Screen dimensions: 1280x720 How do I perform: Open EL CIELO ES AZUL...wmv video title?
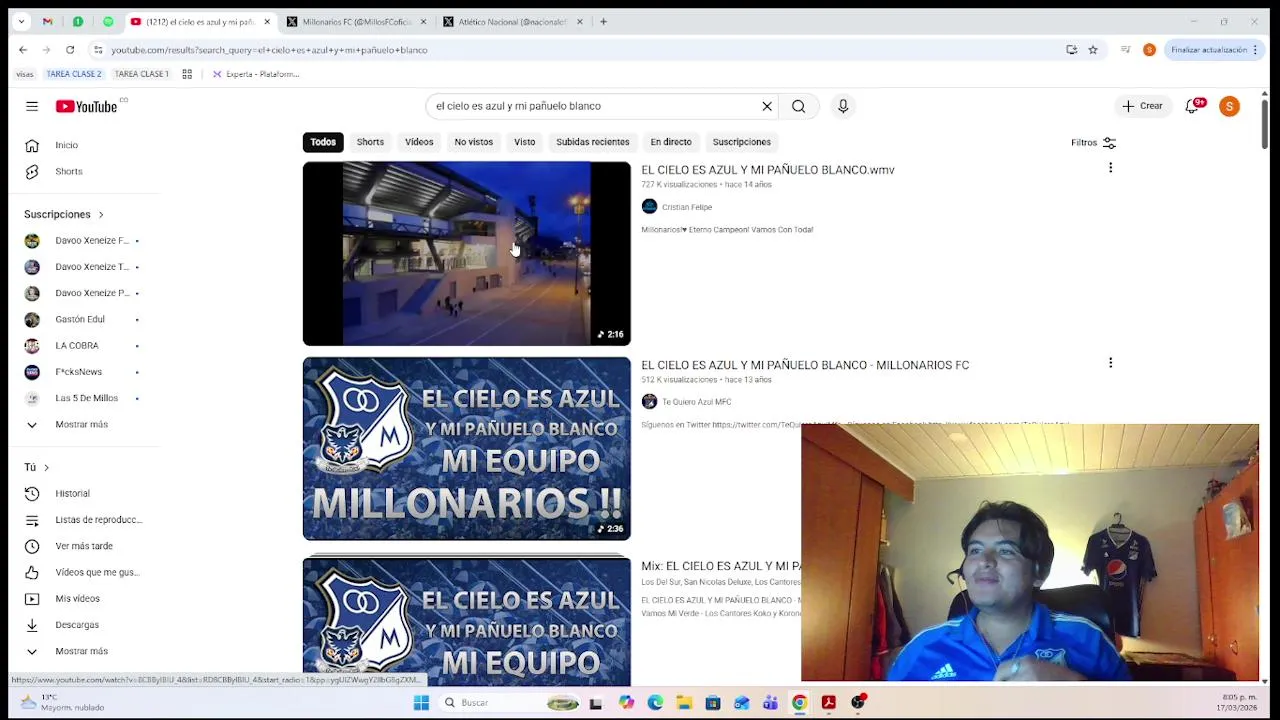[768, 170]
